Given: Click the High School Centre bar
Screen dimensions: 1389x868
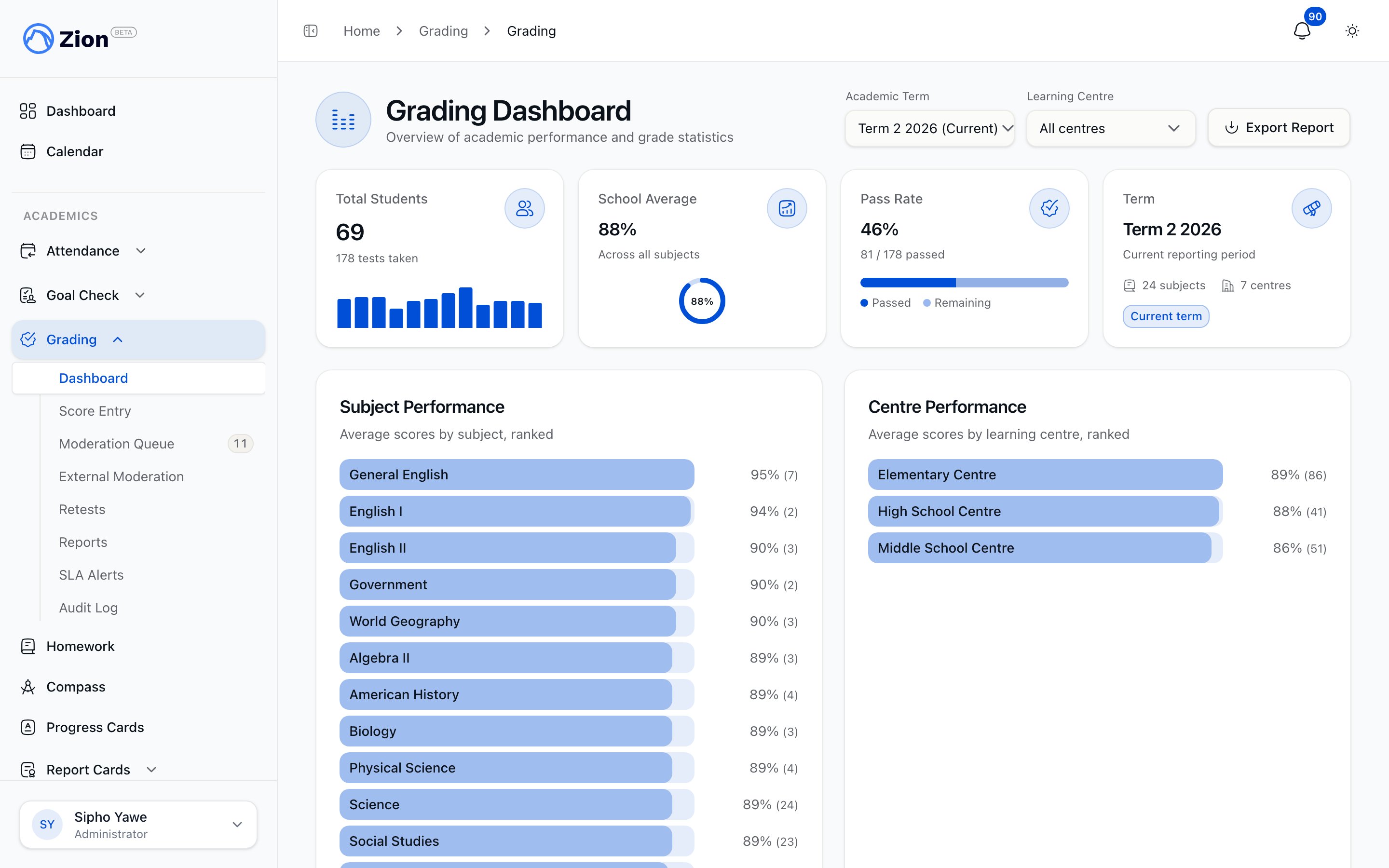Looking at the screenshot, I should tap(1045, 512).
